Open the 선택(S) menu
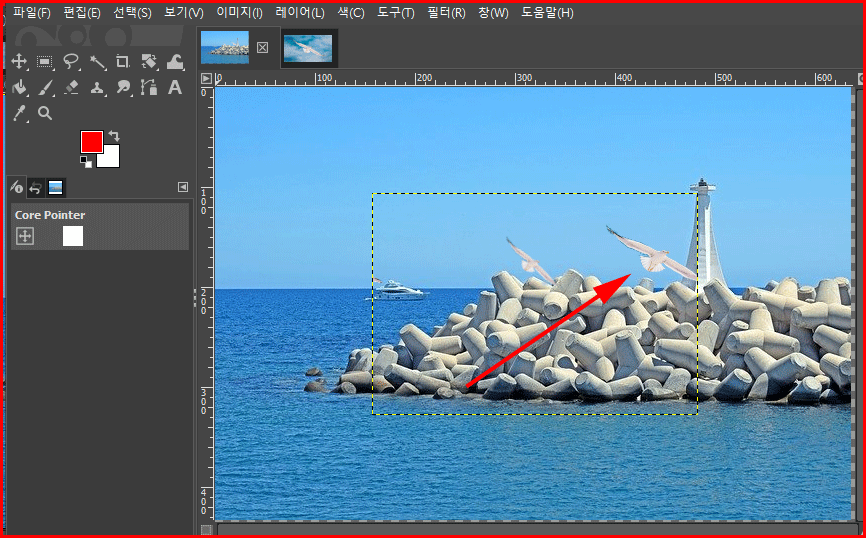866x538 pixels. [132, 13]
